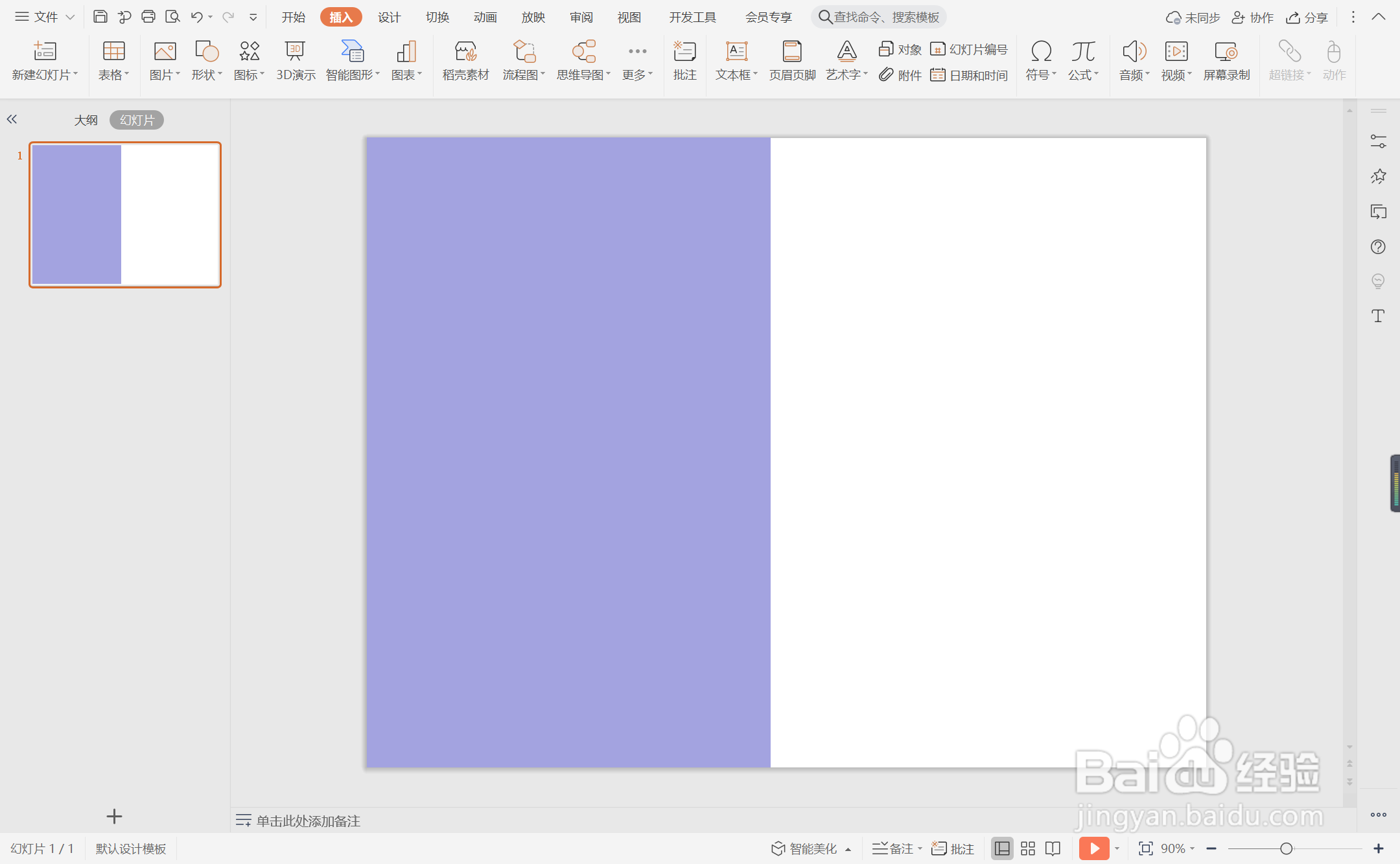Click the 分享 share button

tap(1307, 18)
